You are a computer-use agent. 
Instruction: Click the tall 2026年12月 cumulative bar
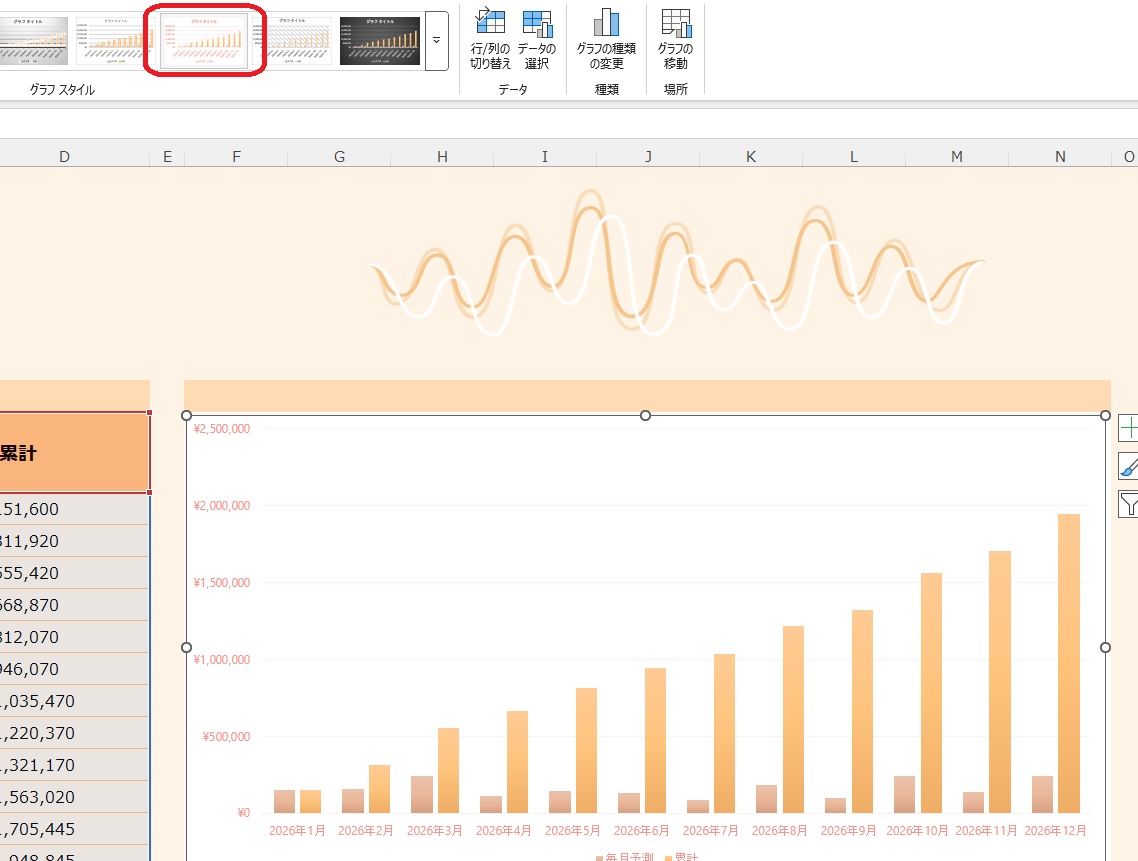pos(1069,660)
